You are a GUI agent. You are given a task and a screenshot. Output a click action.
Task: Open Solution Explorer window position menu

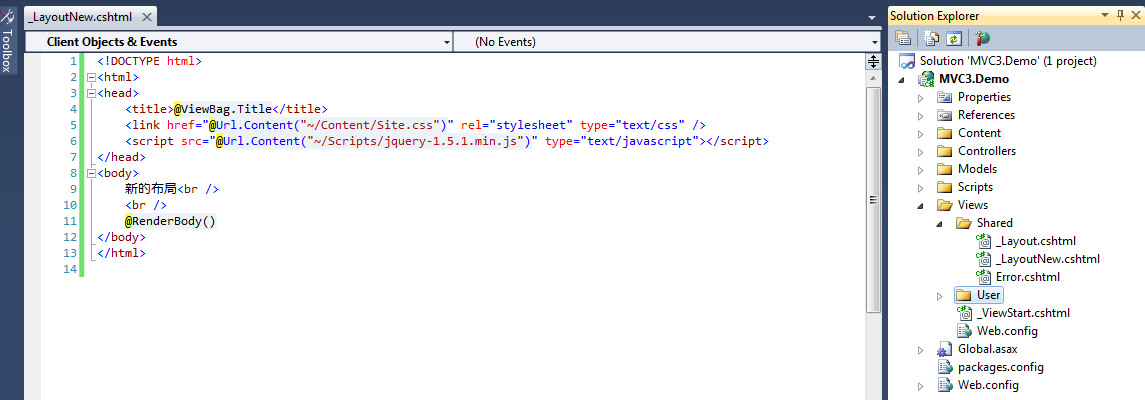(1106, 15)
